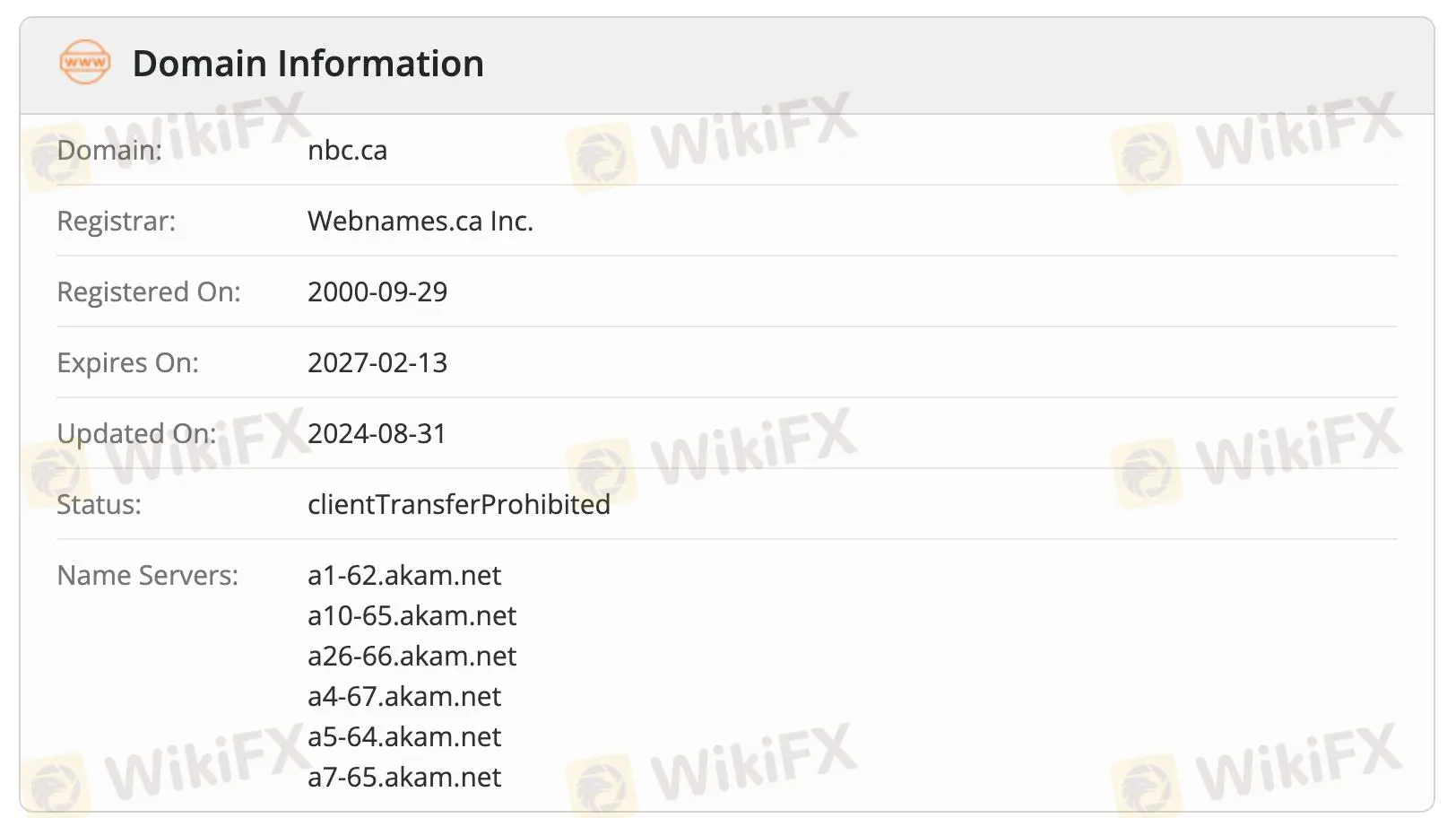Click the Domain Information heading

point(308,64)
